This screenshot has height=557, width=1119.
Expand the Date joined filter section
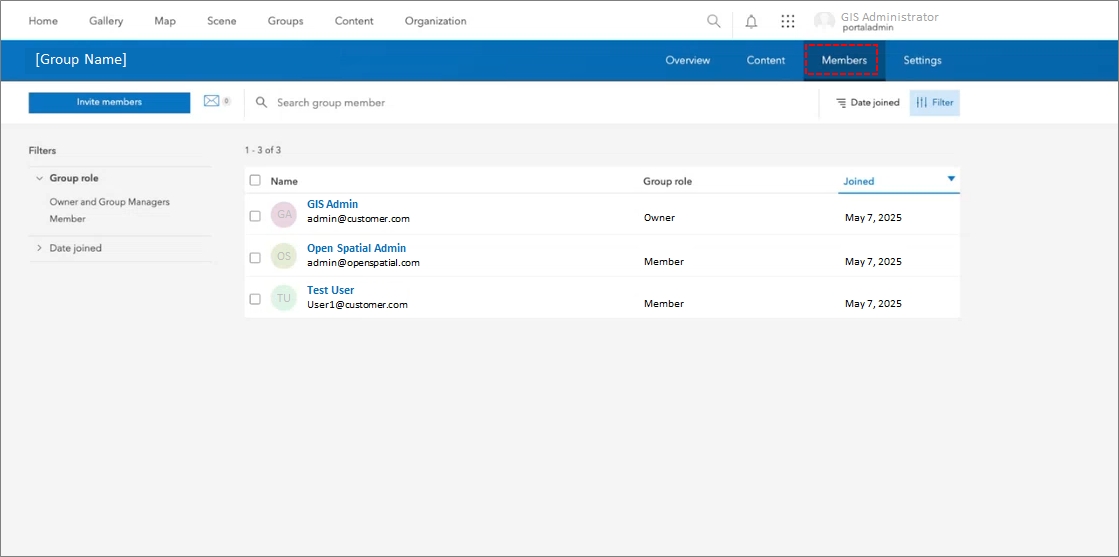(39, 249)
